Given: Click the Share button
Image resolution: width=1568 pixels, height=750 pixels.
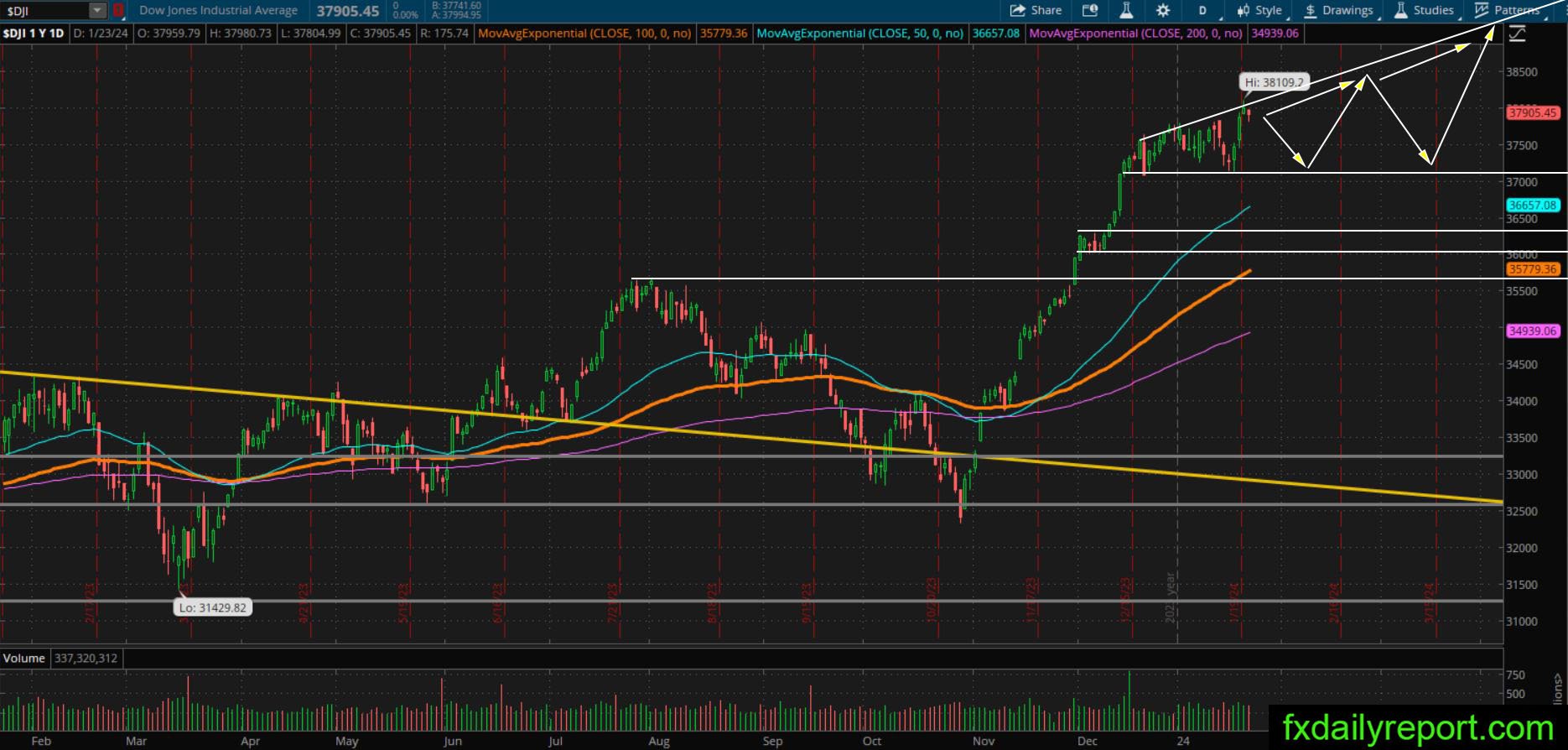Looking at the screenshot, I should [1036, 11].
